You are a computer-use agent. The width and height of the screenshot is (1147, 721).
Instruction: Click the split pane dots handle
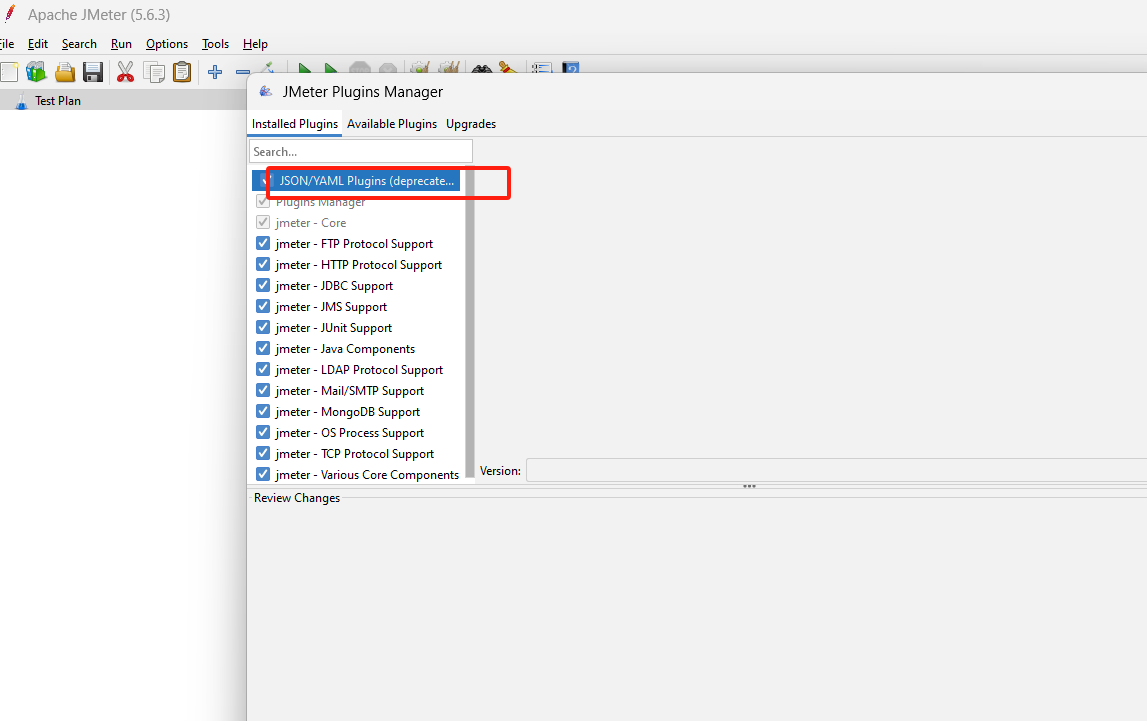[x=749, y=486]
